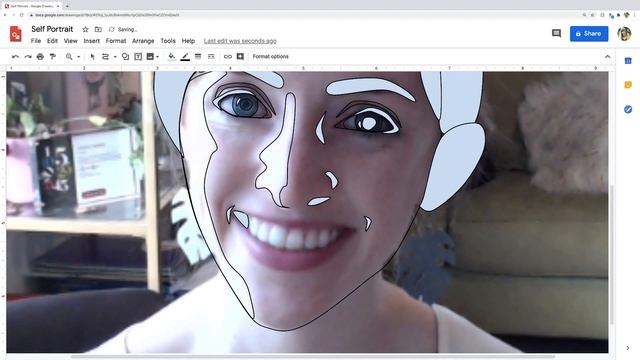Click the browser Back button
Screen dimensions: 640x360
click(5, 15)
